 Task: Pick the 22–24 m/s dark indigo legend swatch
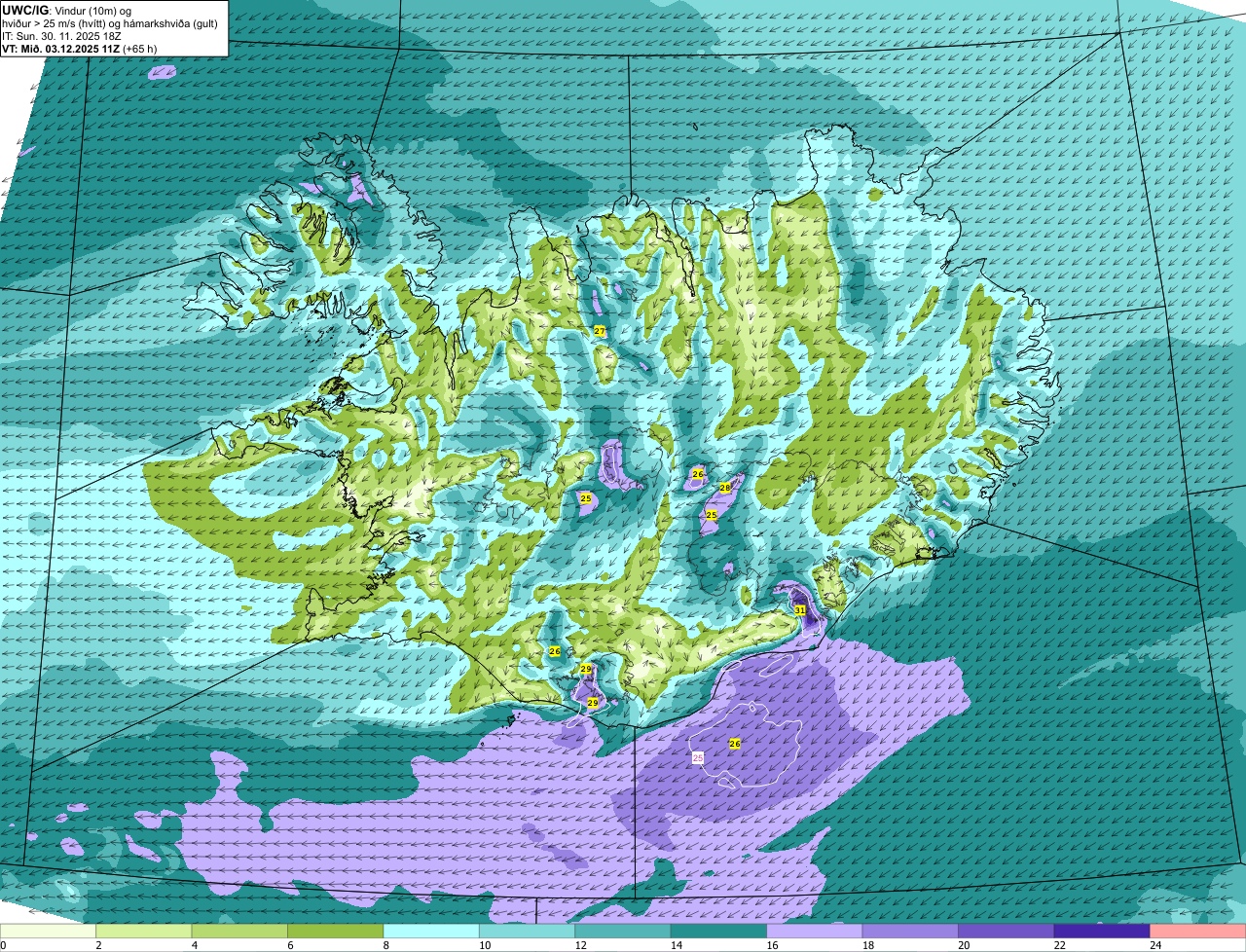(1102, 932)
